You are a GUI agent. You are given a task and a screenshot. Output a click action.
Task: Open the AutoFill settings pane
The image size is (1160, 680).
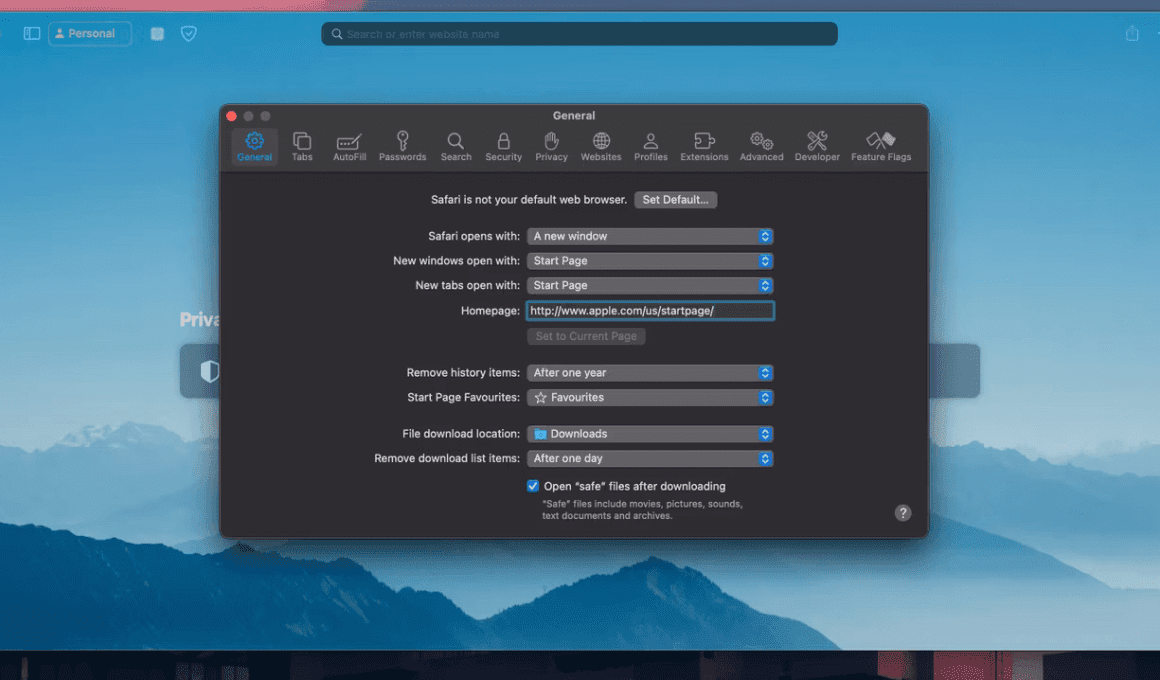[349, 147]
